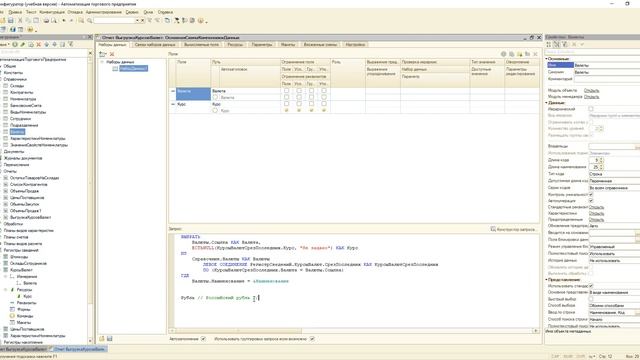Collapse the Данные section in the properties panel
Image resolution: width=640 pixels, height=360 pixels.
547,103
